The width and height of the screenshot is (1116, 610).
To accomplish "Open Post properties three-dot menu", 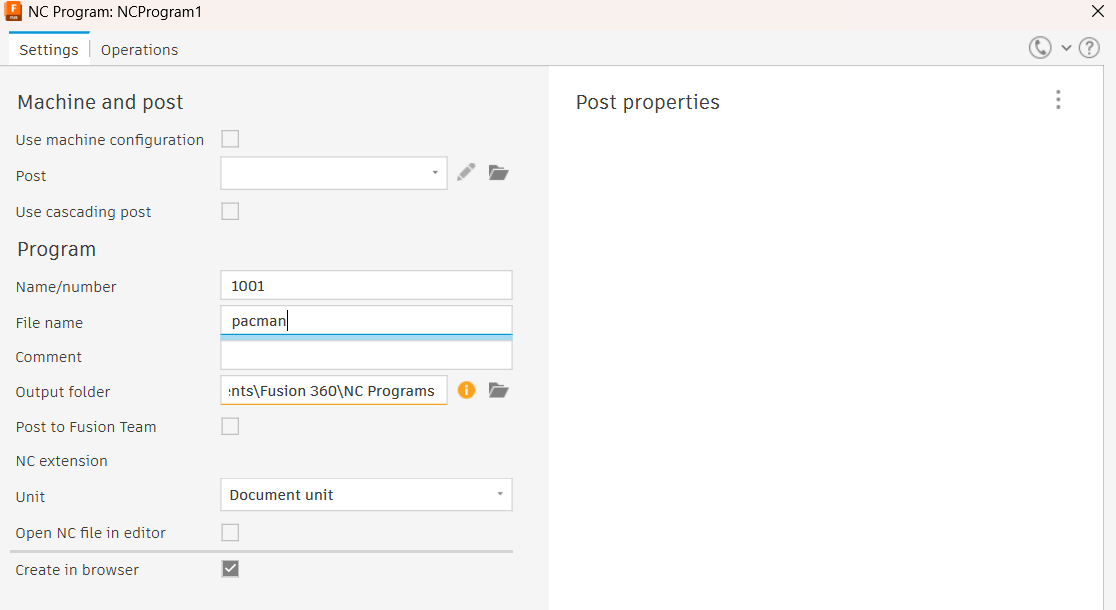I will pos(1058,100).
